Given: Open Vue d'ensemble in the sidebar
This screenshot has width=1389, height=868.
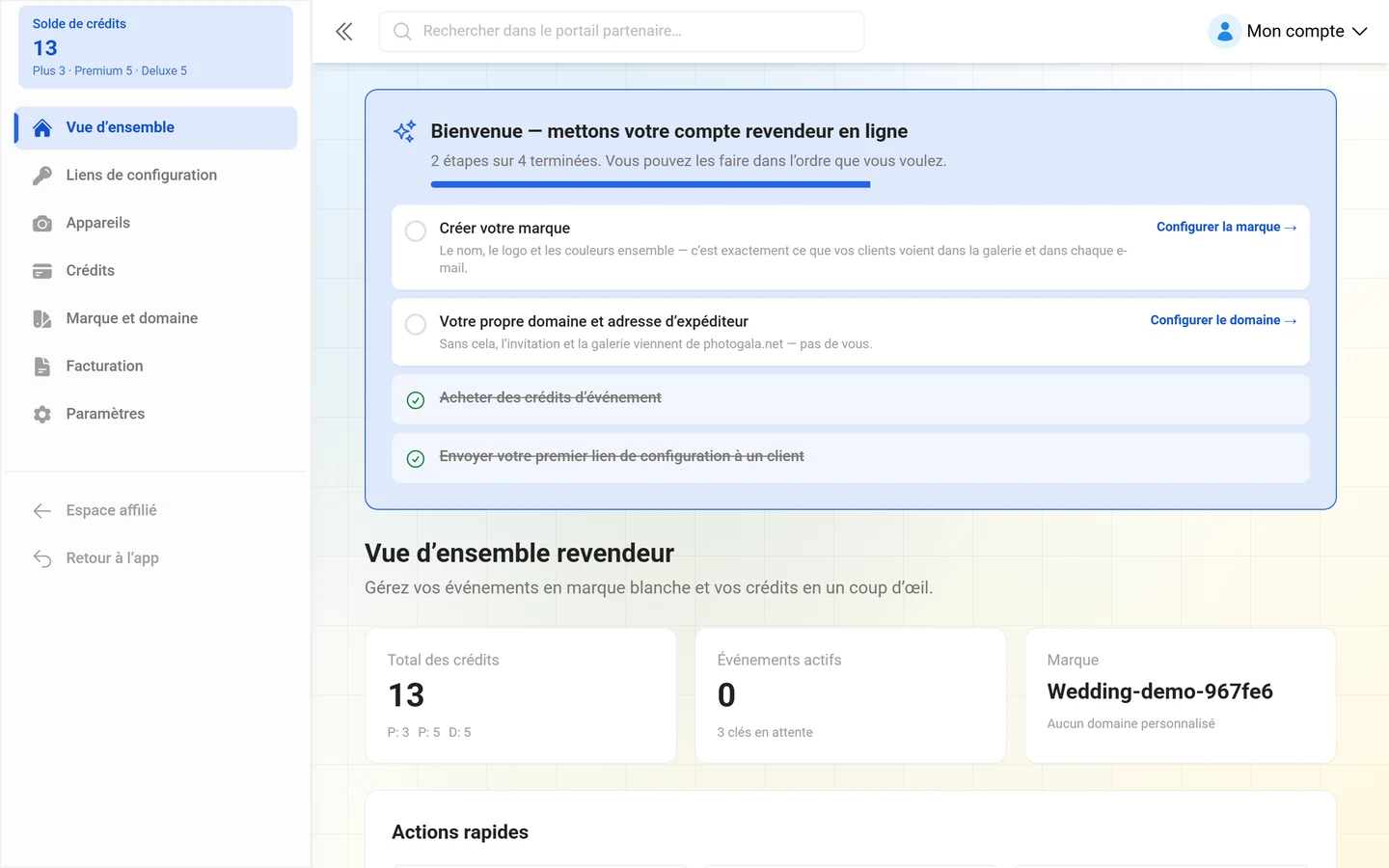Looking at the screenshot, I should [156, 127].
